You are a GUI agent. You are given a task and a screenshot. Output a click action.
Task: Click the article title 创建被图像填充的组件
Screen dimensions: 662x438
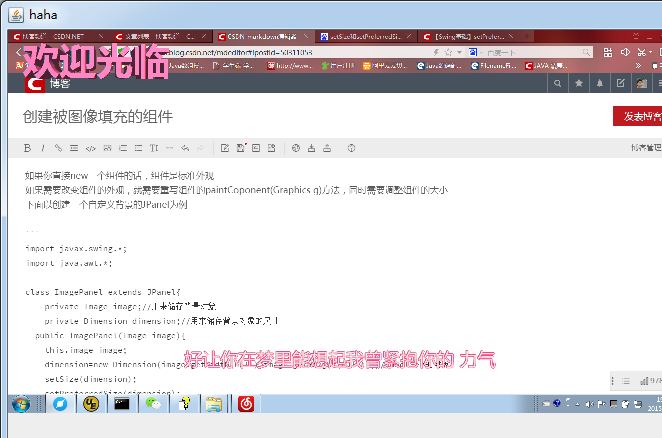pyautogui.click(x=98, y=117)
